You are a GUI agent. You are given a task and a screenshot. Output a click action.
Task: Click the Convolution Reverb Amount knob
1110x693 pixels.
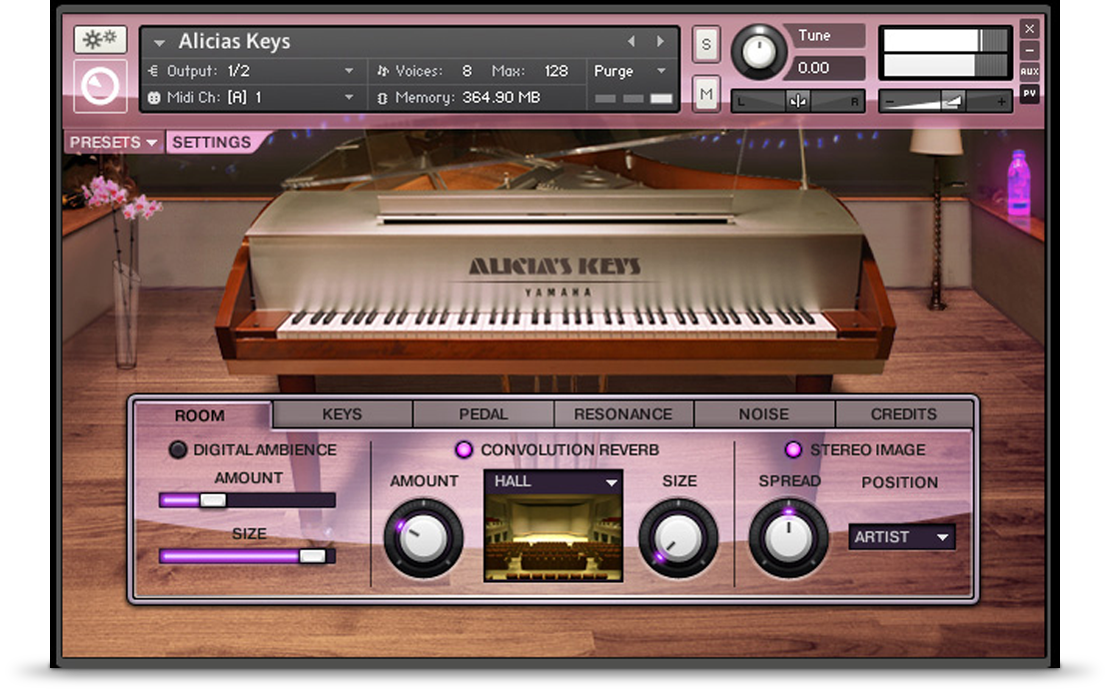pos(423,538)
